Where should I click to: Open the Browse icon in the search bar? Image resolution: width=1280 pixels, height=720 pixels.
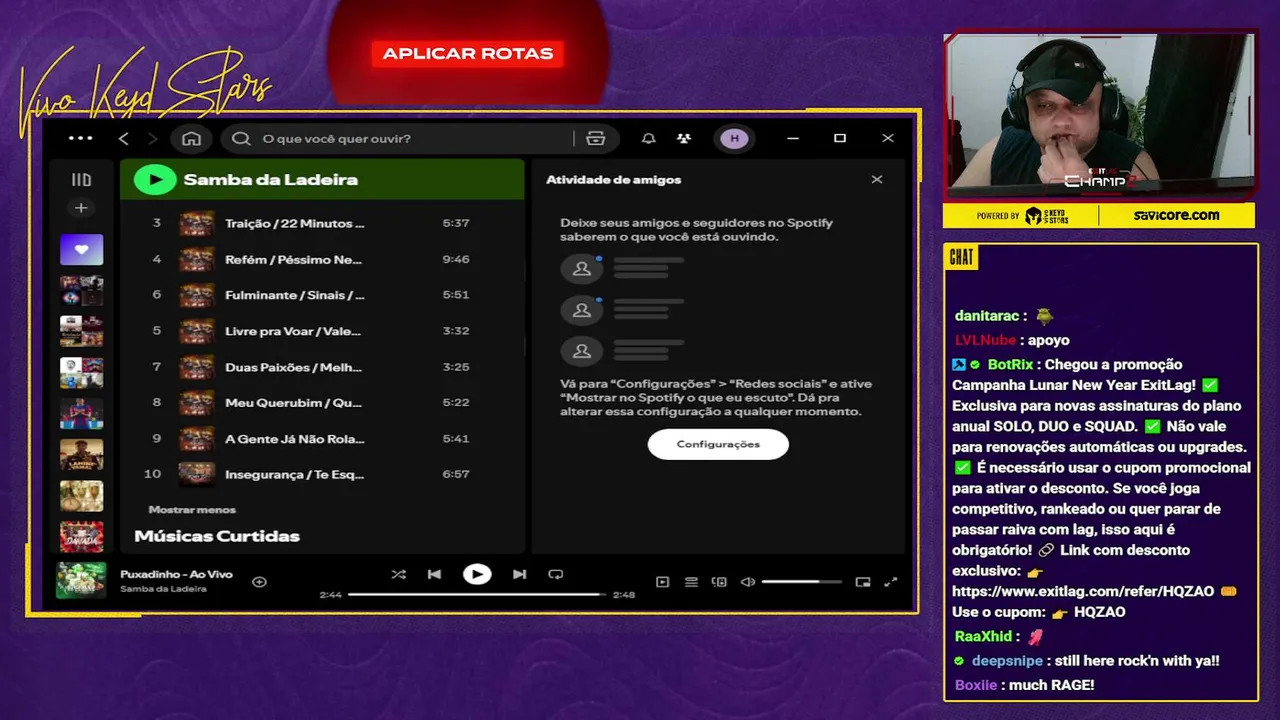596,138
